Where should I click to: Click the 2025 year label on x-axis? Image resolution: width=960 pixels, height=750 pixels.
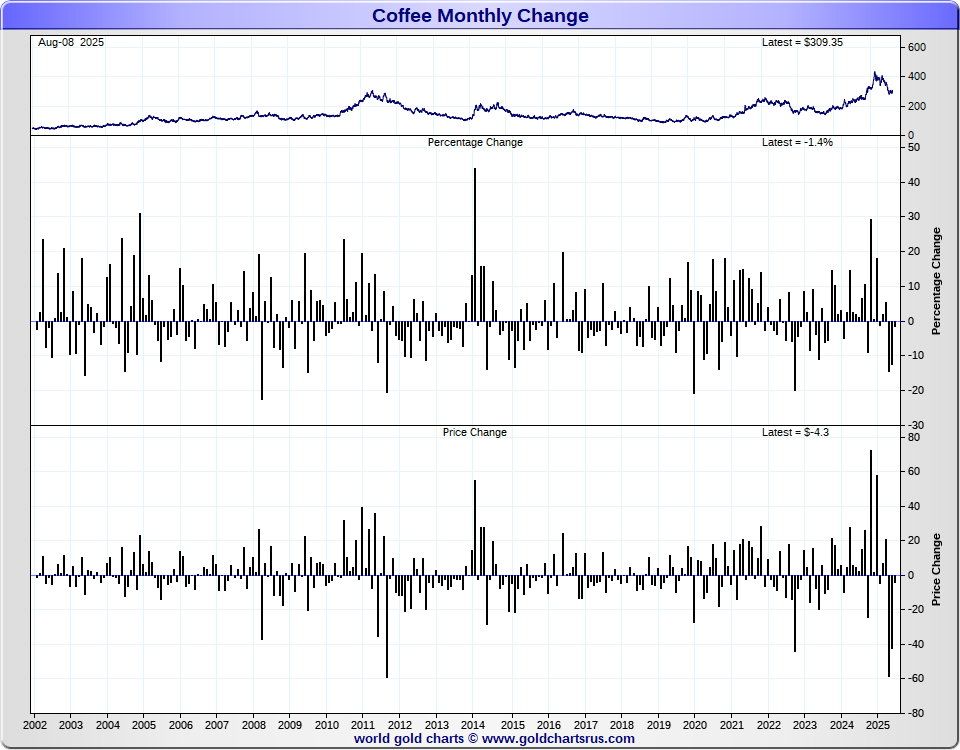coord(877,725)
